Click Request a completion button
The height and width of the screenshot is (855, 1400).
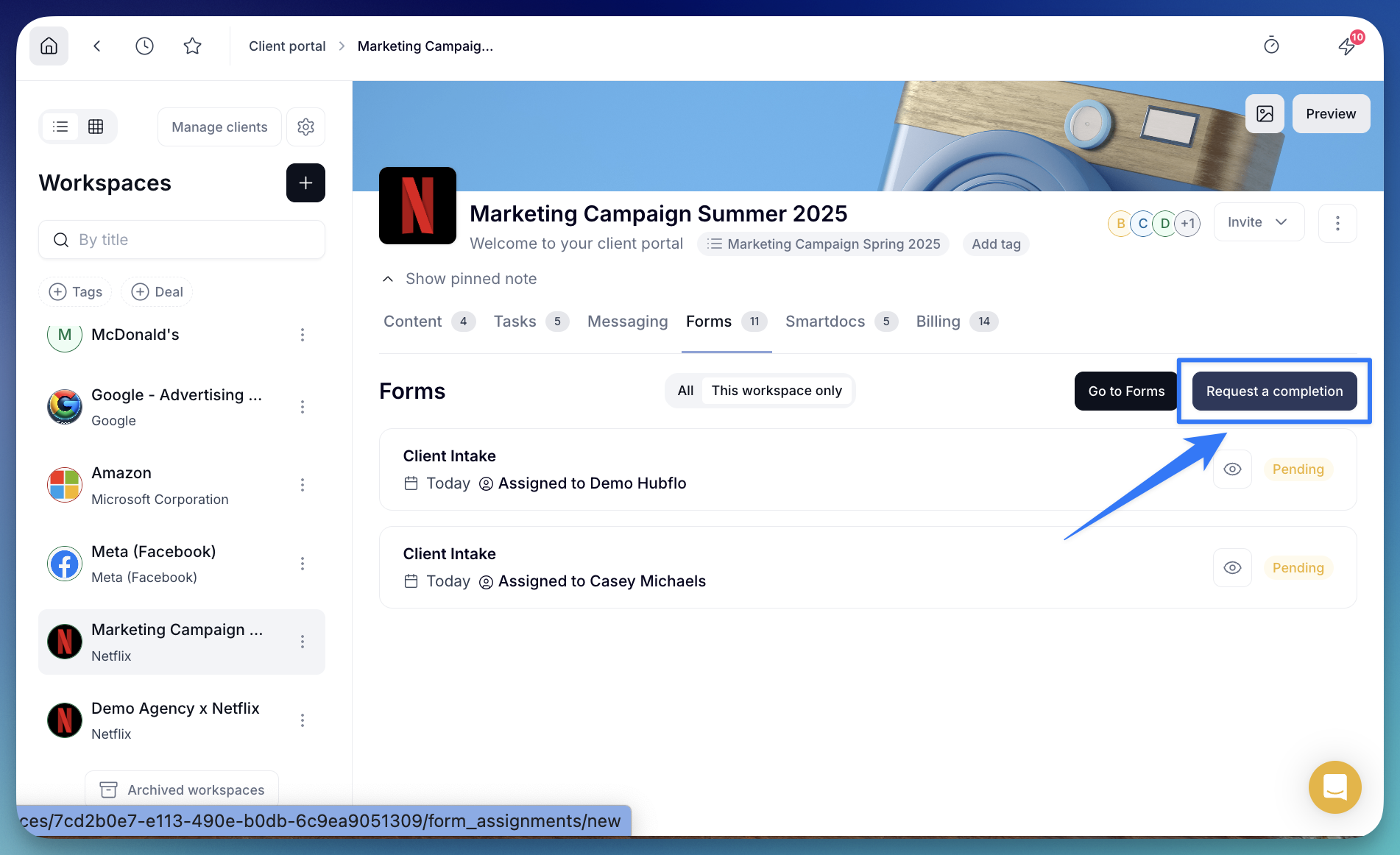coord(1274,391)
